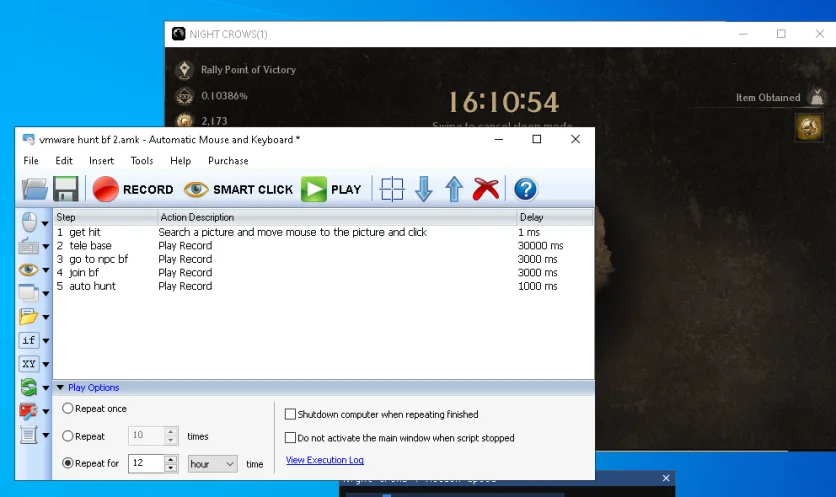Enable Shutdown computer when repeating finished
Viewport: 836px width, 497px height.
click(291, 414)
